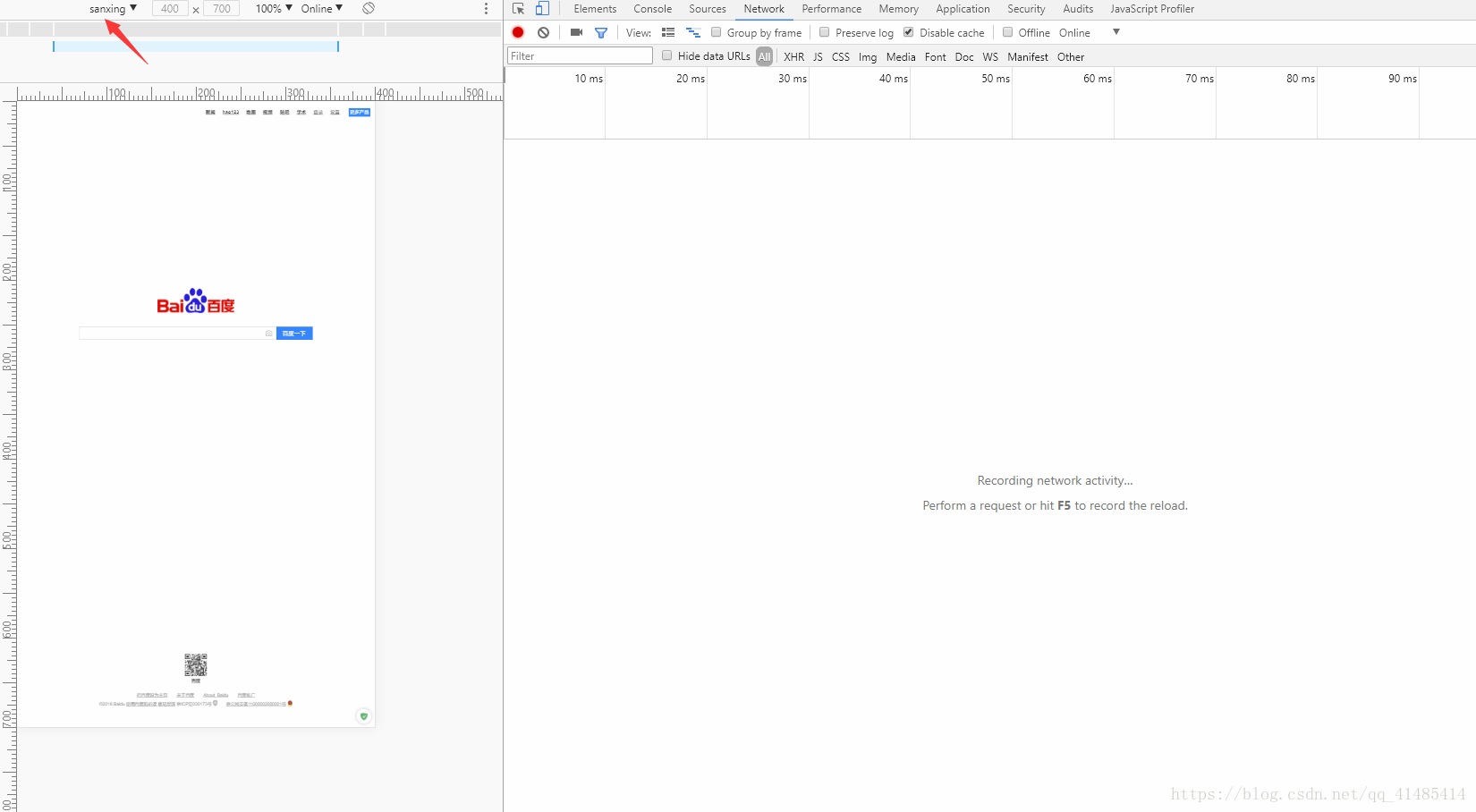Filter requests by Media

[x=901, y=56]
